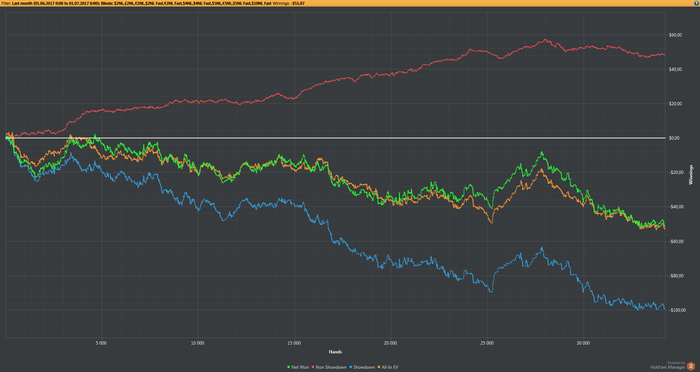This screenshot has height=372, width=700.
Task: Click the Hands axis title
Action: click(x=335, y=352)
